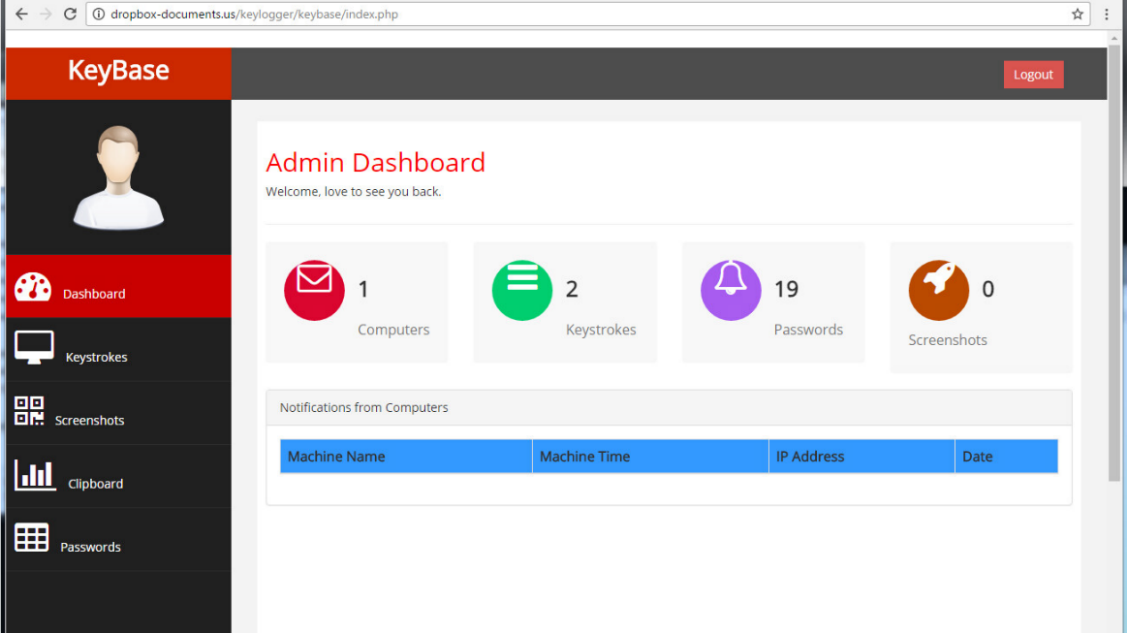Click the Notifications from Computers heading

364,407
